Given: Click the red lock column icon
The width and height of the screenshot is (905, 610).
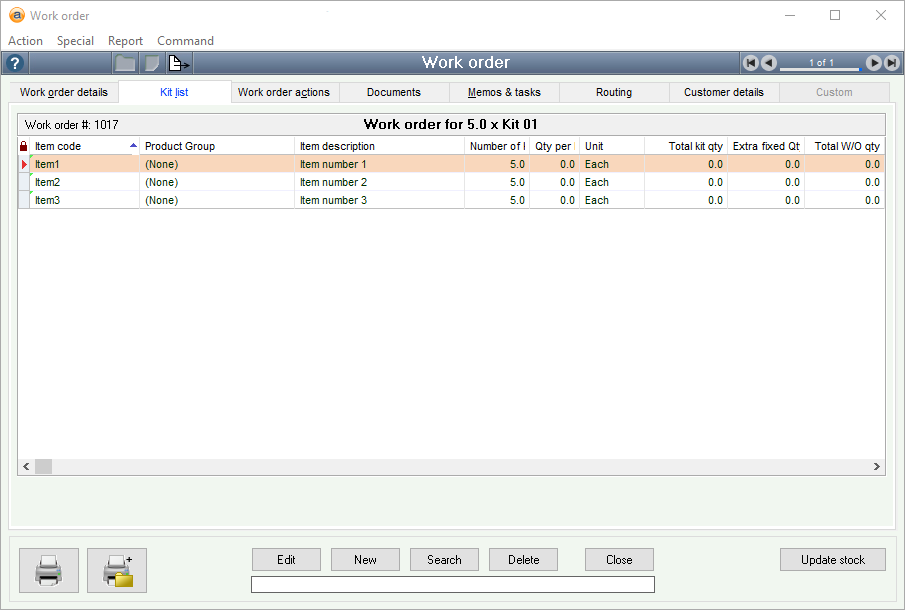Looking at the screenshot, I should [x=24, y=146].
